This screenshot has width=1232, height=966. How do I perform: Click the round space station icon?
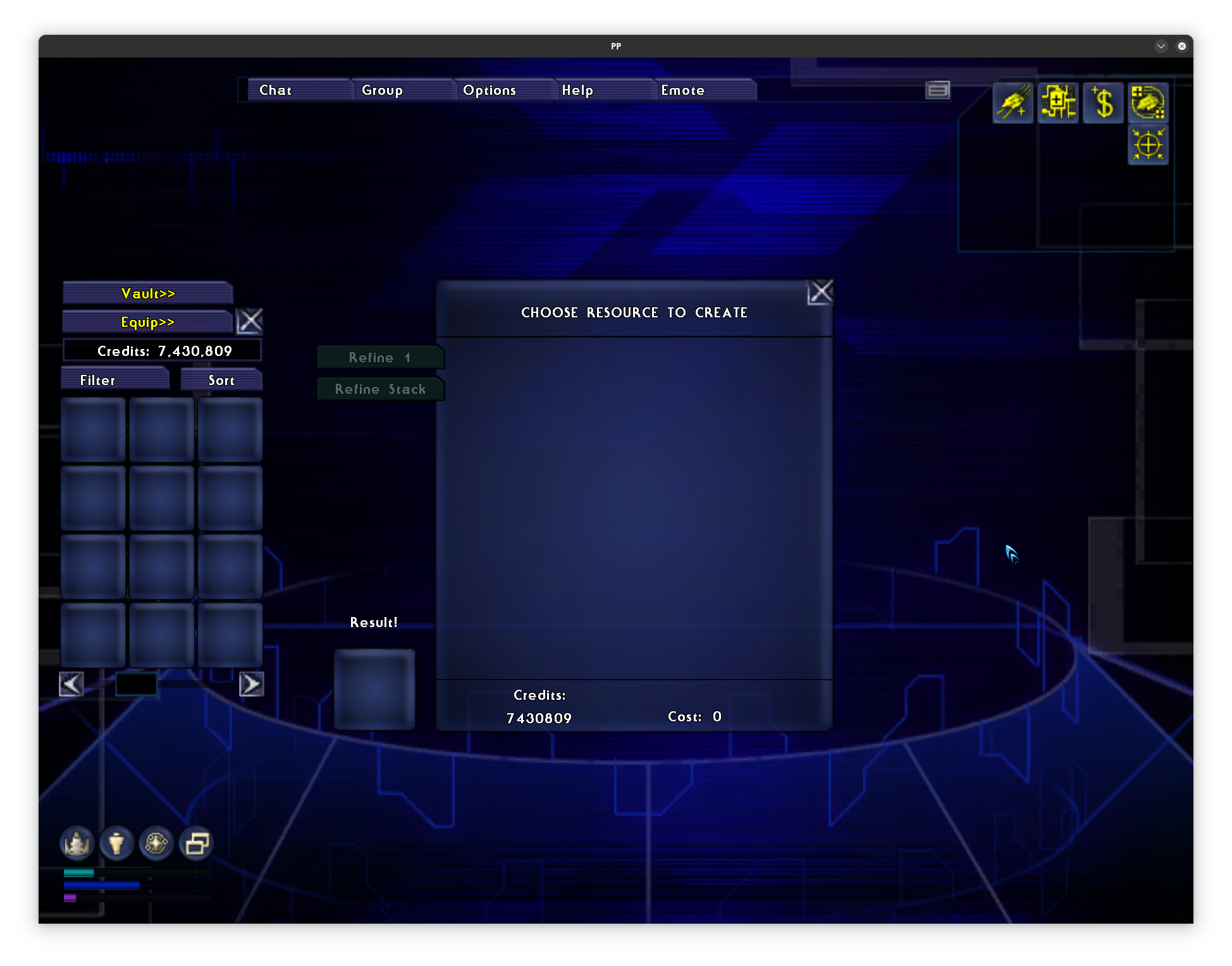tap(116, 843)
